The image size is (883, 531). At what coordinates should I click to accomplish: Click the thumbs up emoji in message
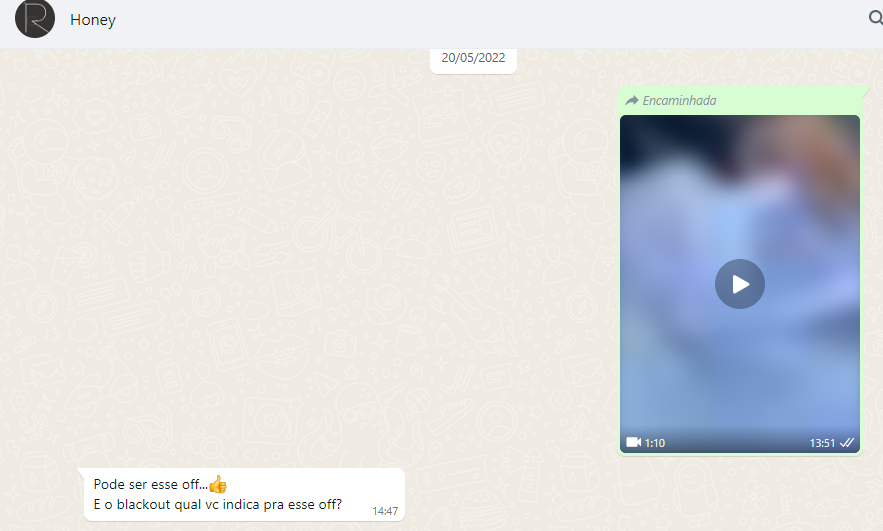pyautogui.click(x=217, y=484)
